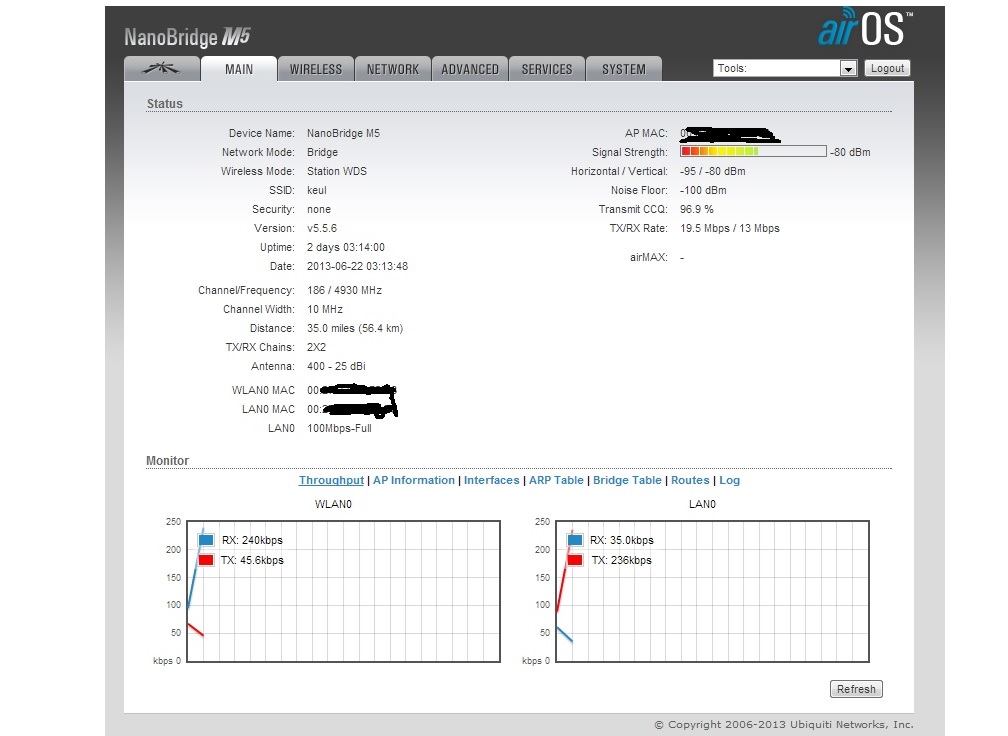Open the Ubiquiti logo tab
This screenshot has width=1008, height=736.
click(x=161, y=69)
